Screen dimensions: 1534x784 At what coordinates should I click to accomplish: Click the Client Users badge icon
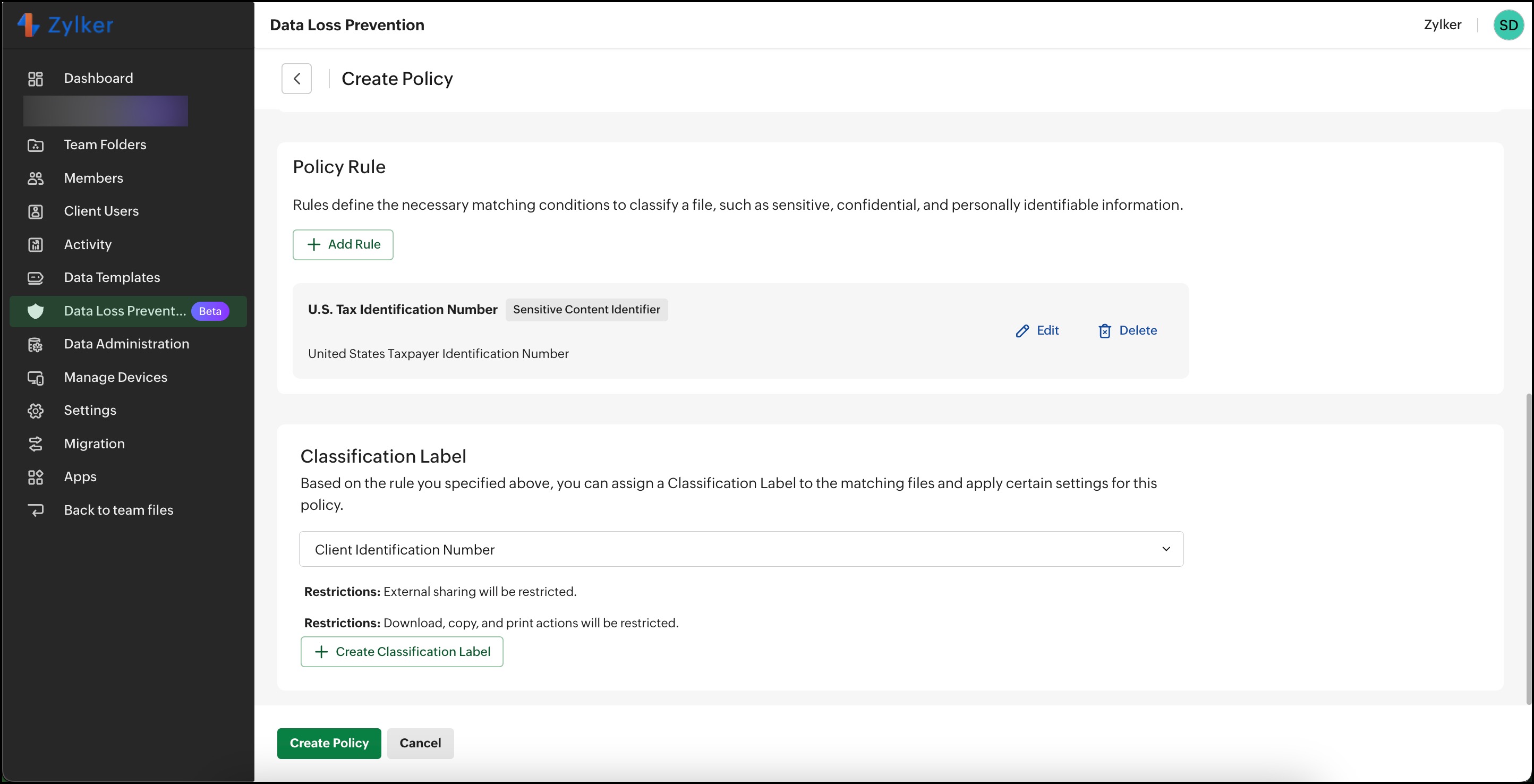(x=36, y=211)
